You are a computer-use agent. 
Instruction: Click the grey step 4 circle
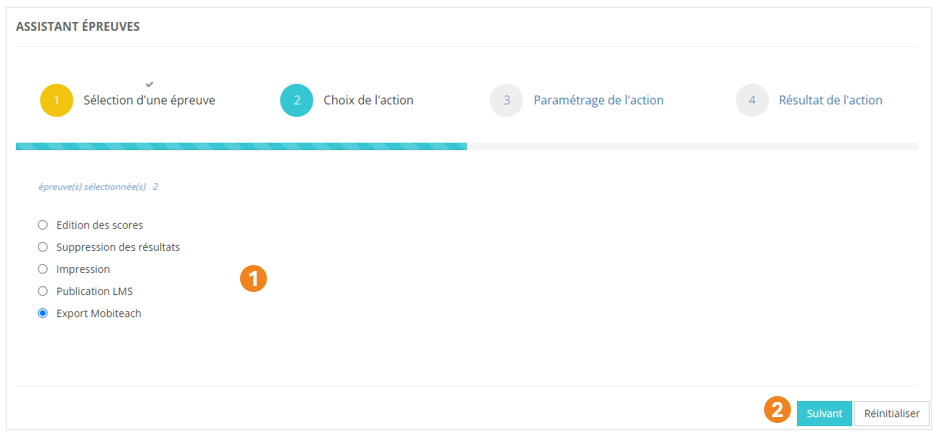752,101
